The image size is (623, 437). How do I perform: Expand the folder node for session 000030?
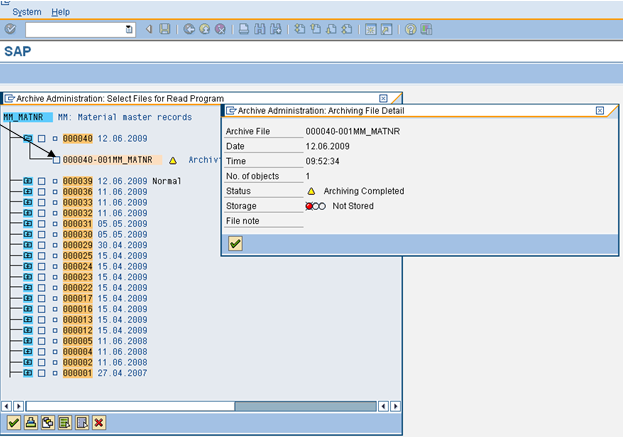28,234
